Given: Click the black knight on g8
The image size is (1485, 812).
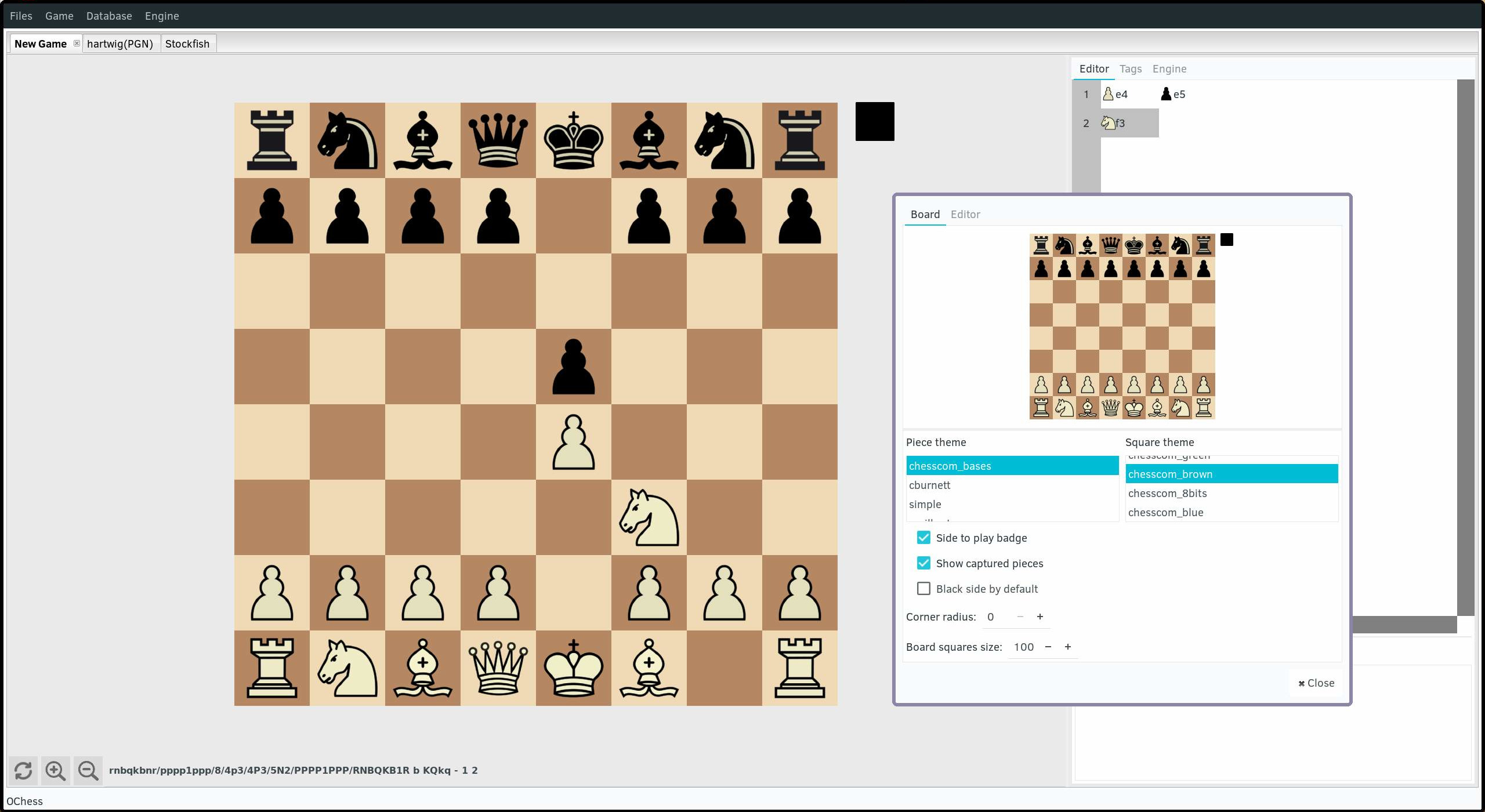Looking at the screenshot, I should [724, 140].
